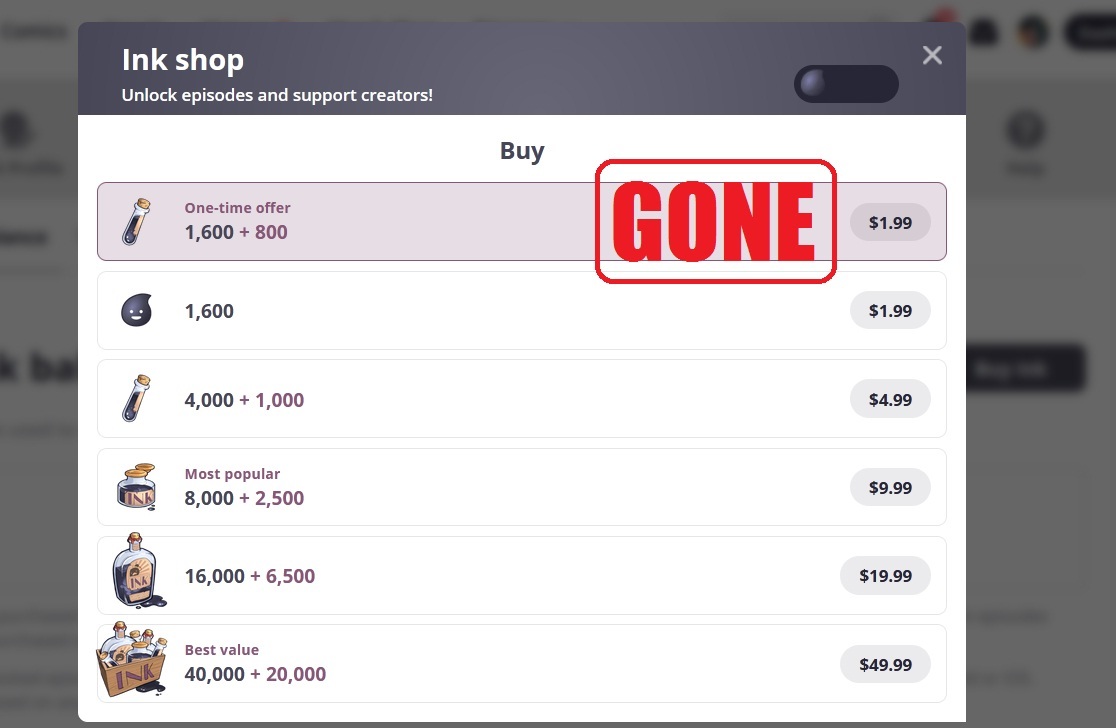Click the Buy ink button behind dialog
The height and width of the screenshot is (728, 1116).
click(x=1025, y=368)
